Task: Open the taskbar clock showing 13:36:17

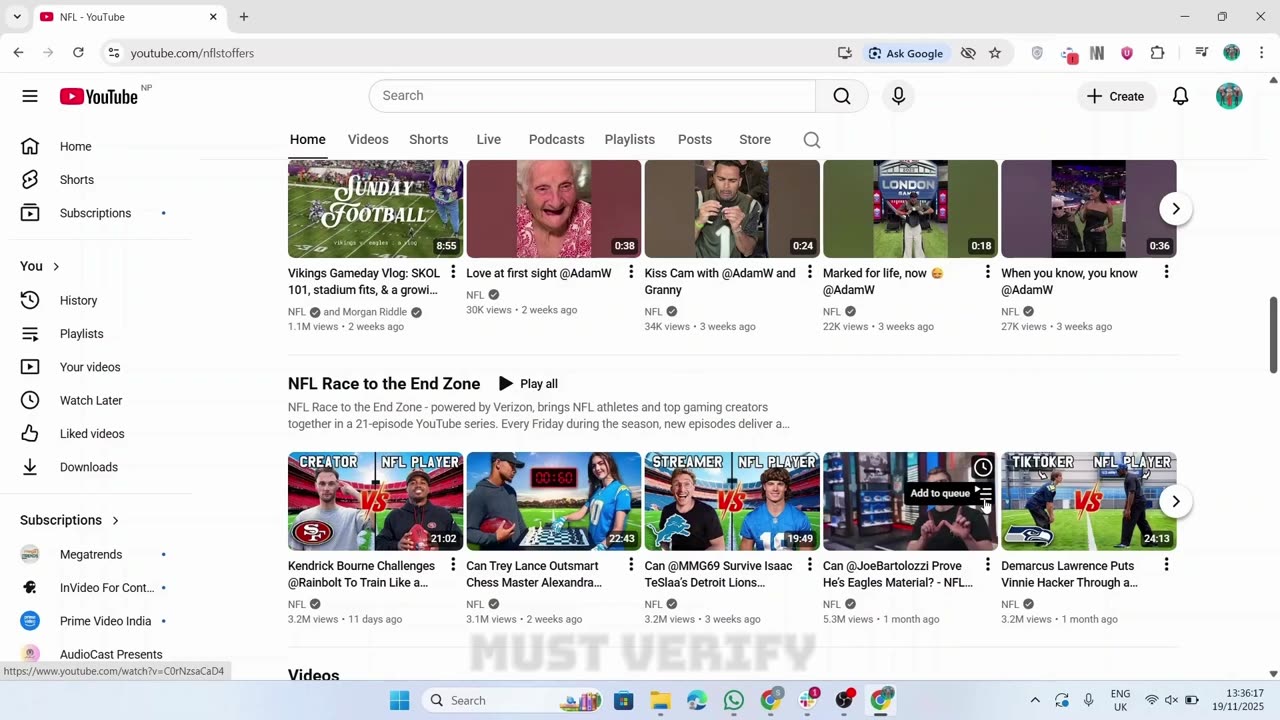Action: click(1236, 700)
